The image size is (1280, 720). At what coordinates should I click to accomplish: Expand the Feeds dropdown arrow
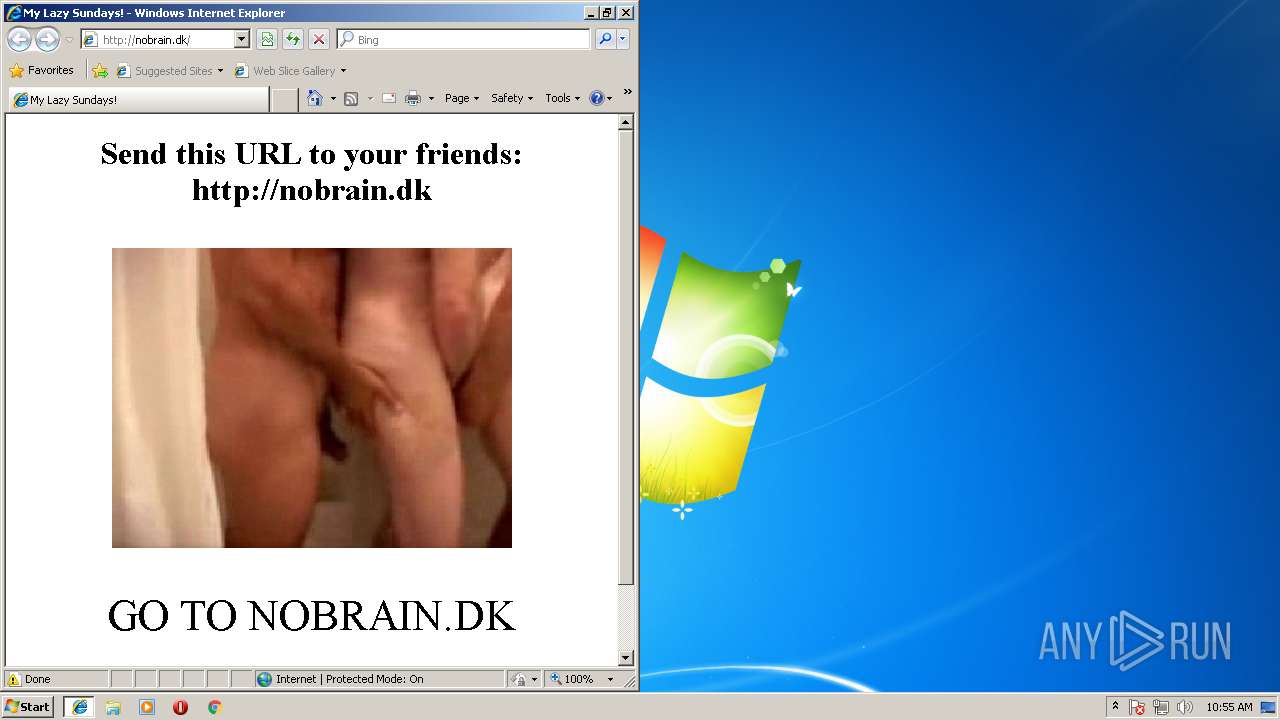(370, 98)
